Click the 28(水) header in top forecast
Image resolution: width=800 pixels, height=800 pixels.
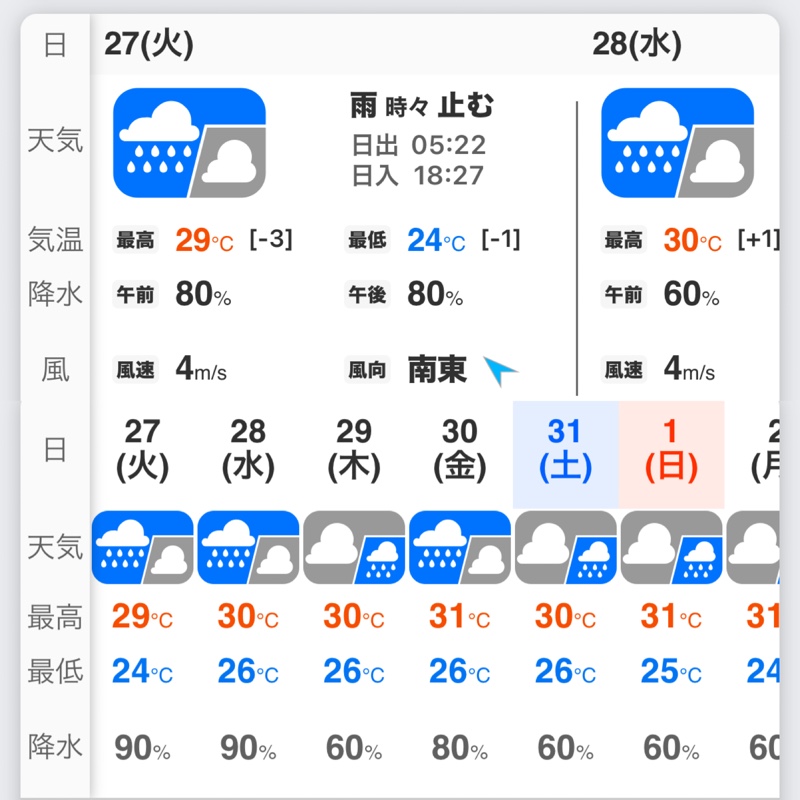click(637, 44)
